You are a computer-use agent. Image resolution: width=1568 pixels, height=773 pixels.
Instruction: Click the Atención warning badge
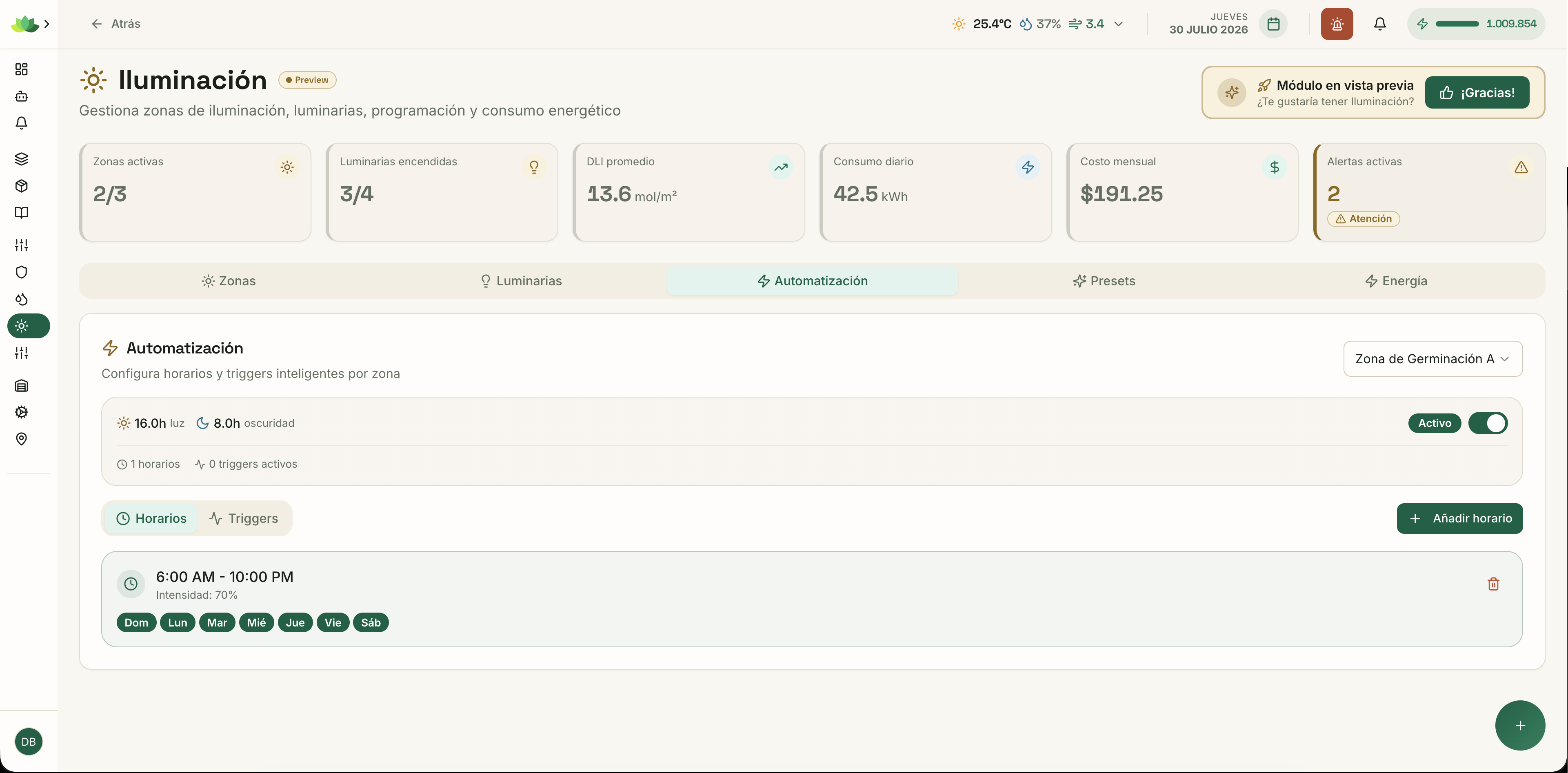[x=1363, y=218]
